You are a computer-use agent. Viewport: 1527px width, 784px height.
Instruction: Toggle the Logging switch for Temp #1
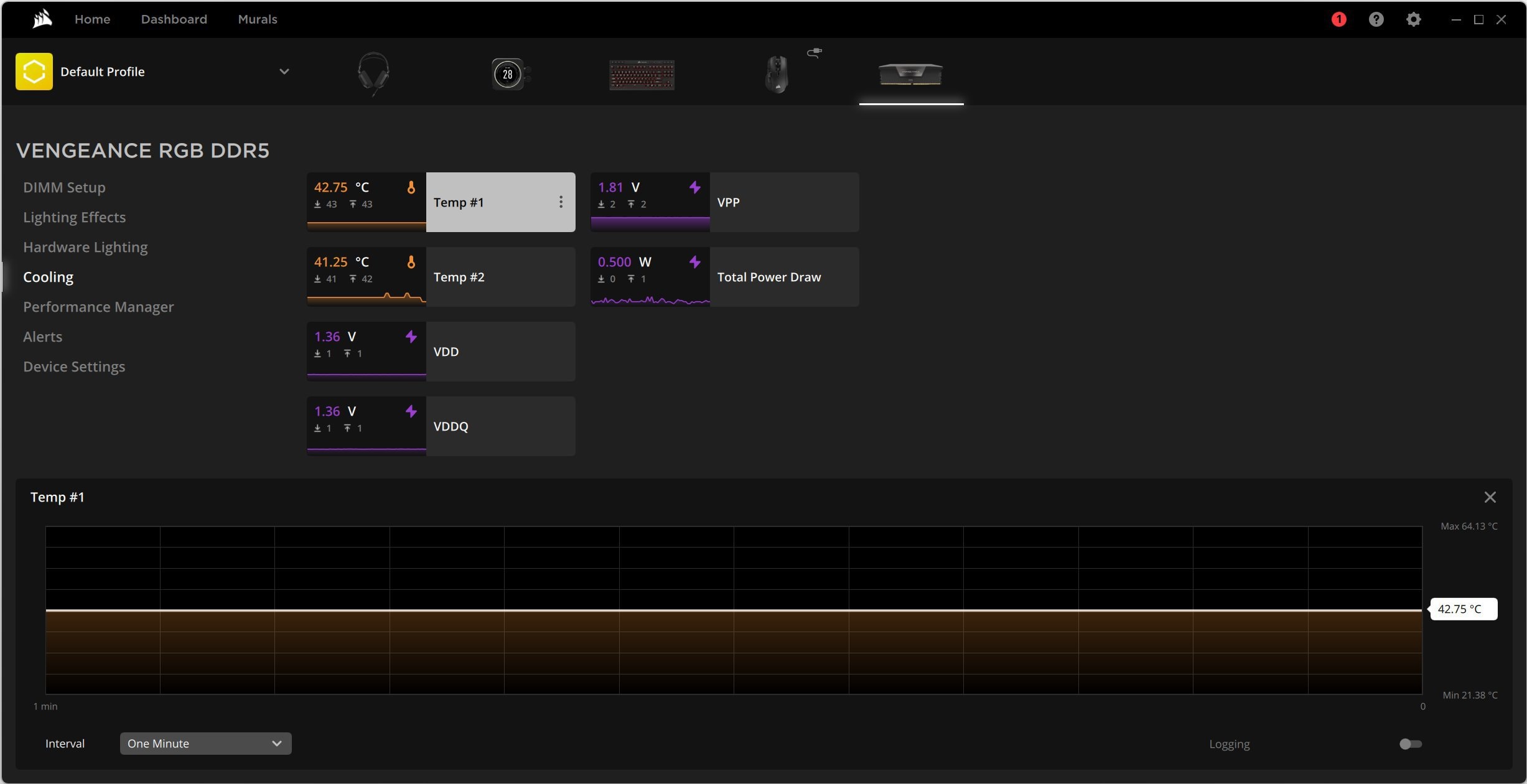coord(1410,744)
